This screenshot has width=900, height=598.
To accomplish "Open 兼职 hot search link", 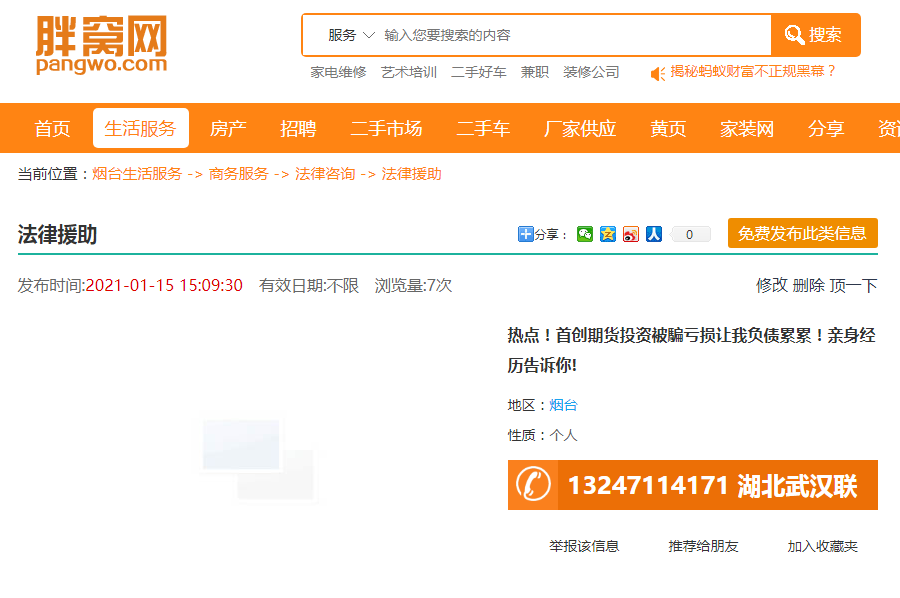I will 535,72.
